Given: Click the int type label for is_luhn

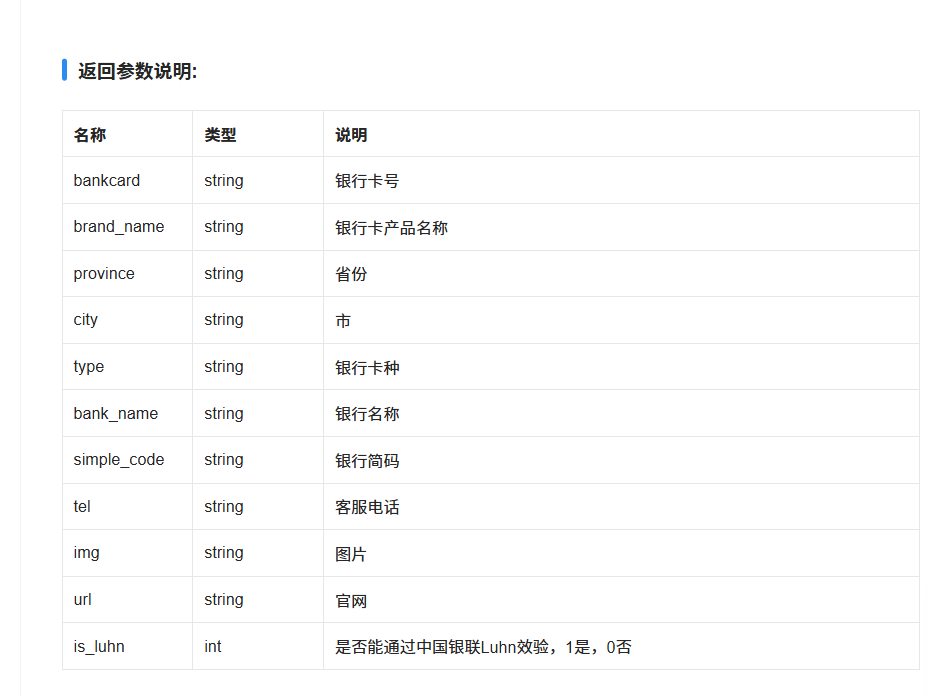Looking at the screenshot, I should click(x=214, y=646).
